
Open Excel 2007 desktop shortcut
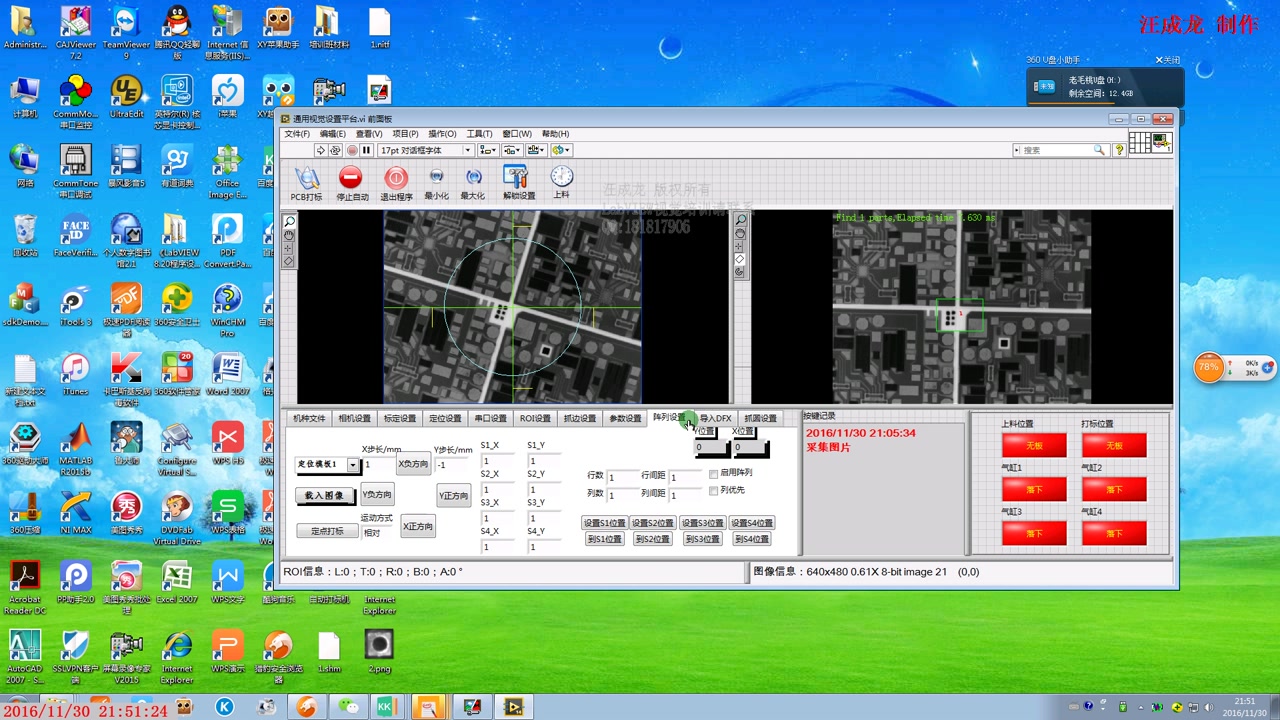point(177,583)
